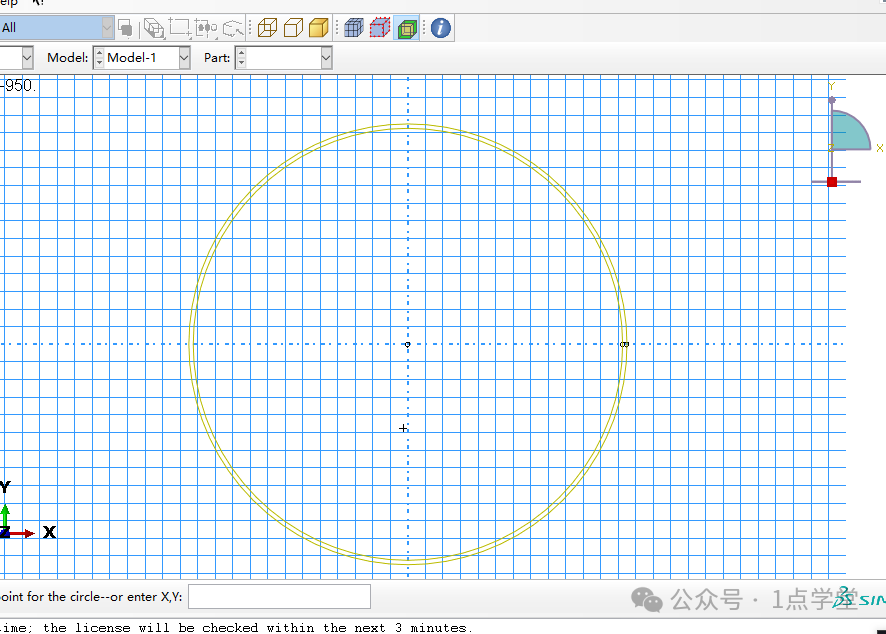Viewport: 886px width, 634px height.
Task: Click the inside/crossing selection boundary icon
Action: (206, 28)
